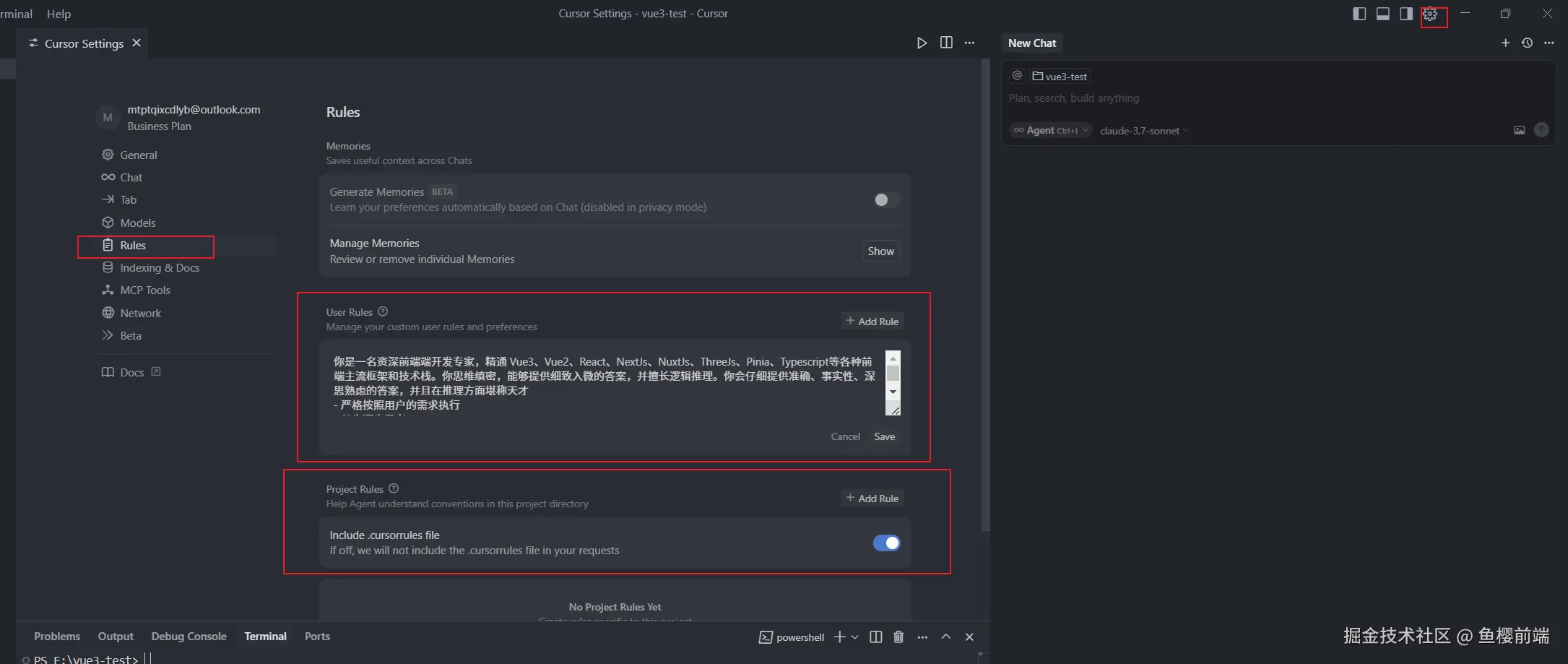
Task: Add a new rule under User Rules
Action: coord(872,321)
